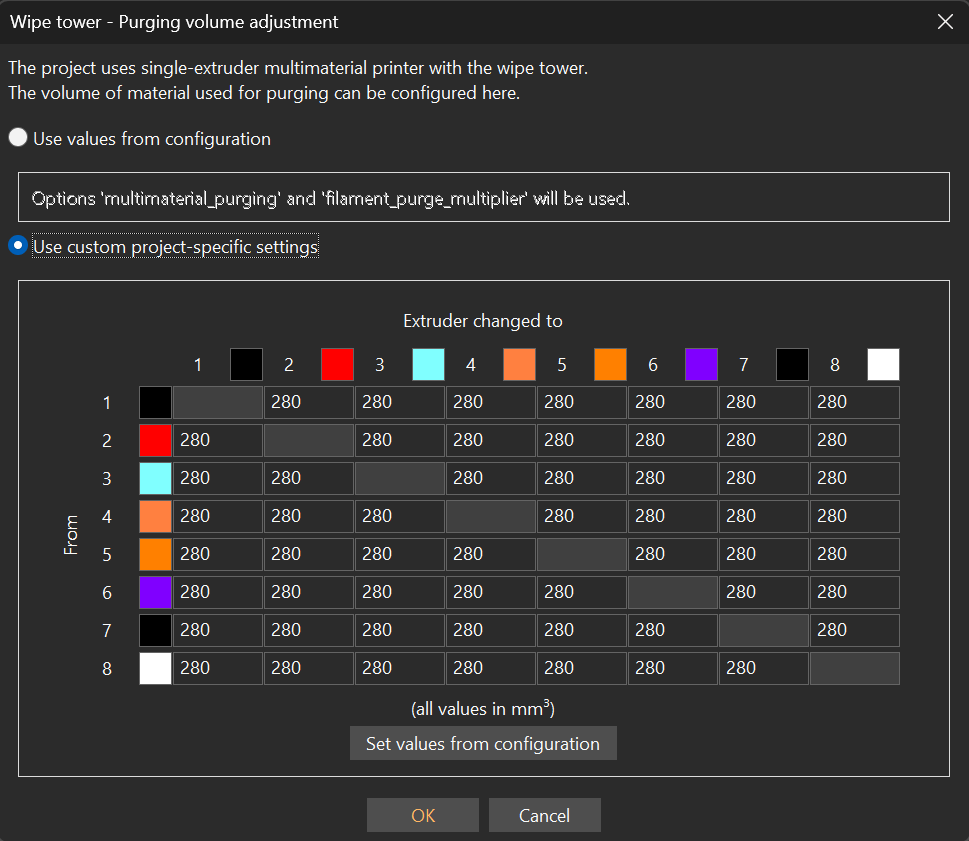The image size is (969, 841).
Task: Confirm the dialog with OK
Action: coord(423,815)
